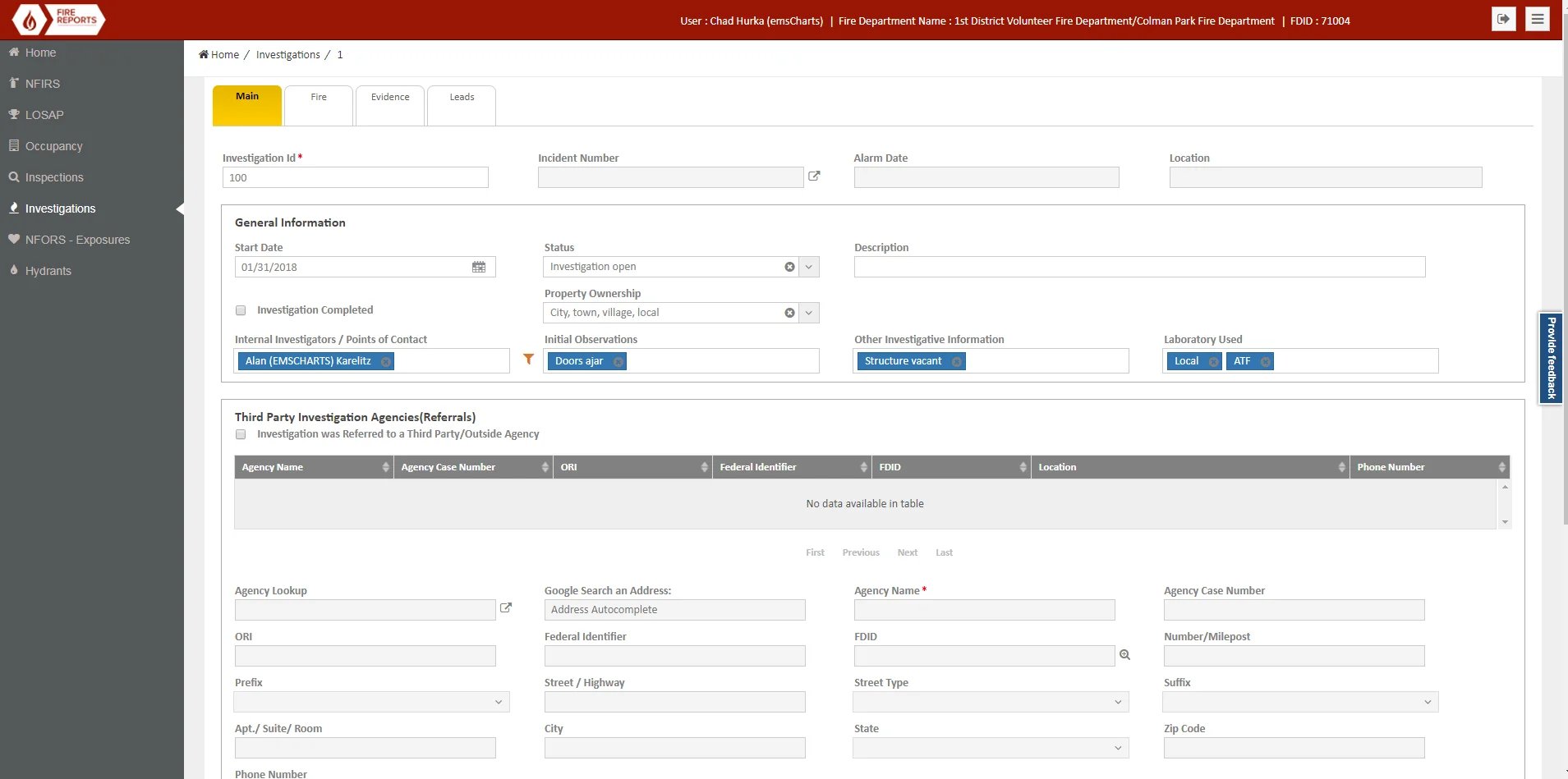The width and height of the screenshot is (1568, 779).
Task: Click the FDID search magnifier icon
Action: point(1124,654)
